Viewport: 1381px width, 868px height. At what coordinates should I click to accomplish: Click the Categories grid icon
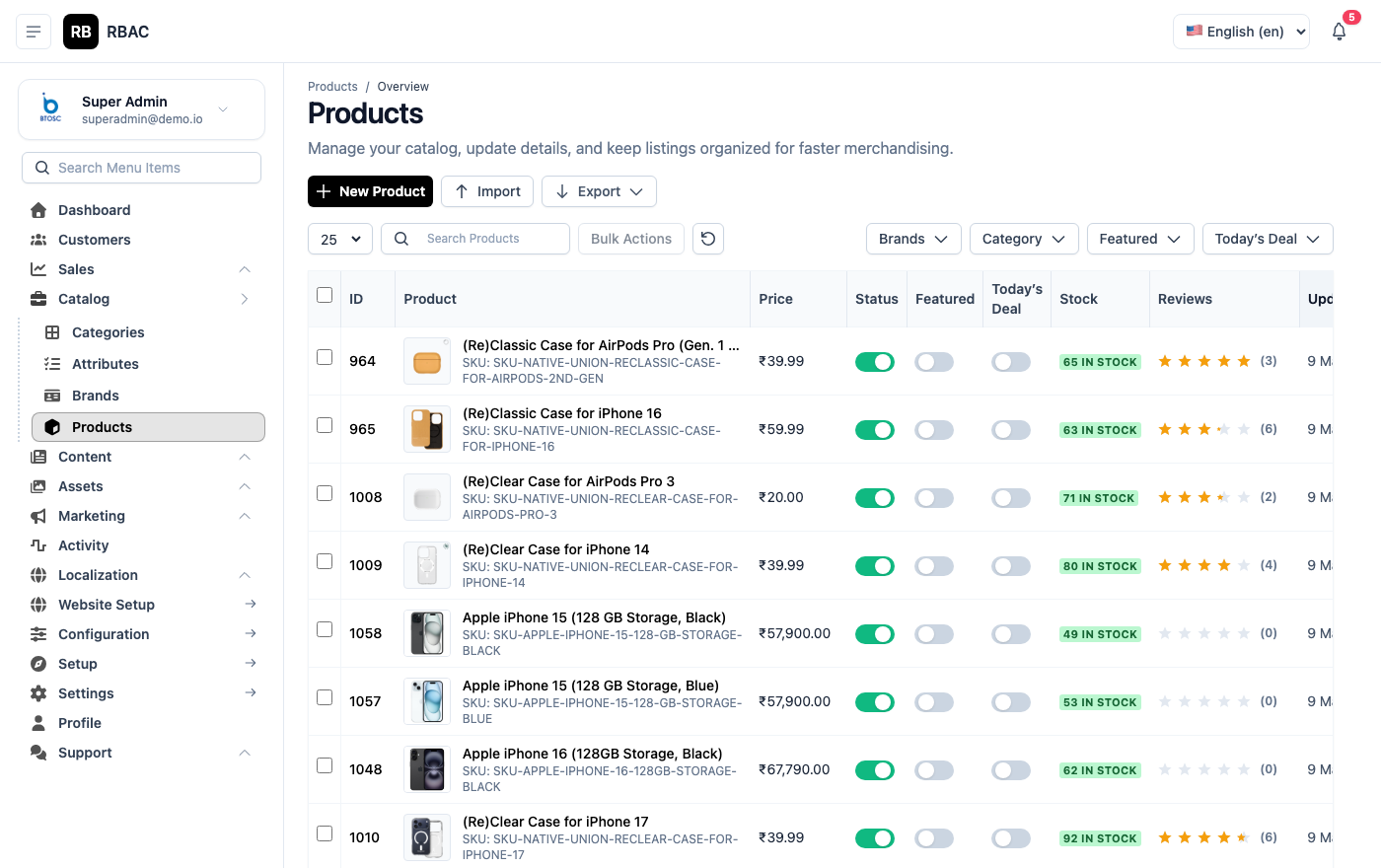click(x=52, y=332)
